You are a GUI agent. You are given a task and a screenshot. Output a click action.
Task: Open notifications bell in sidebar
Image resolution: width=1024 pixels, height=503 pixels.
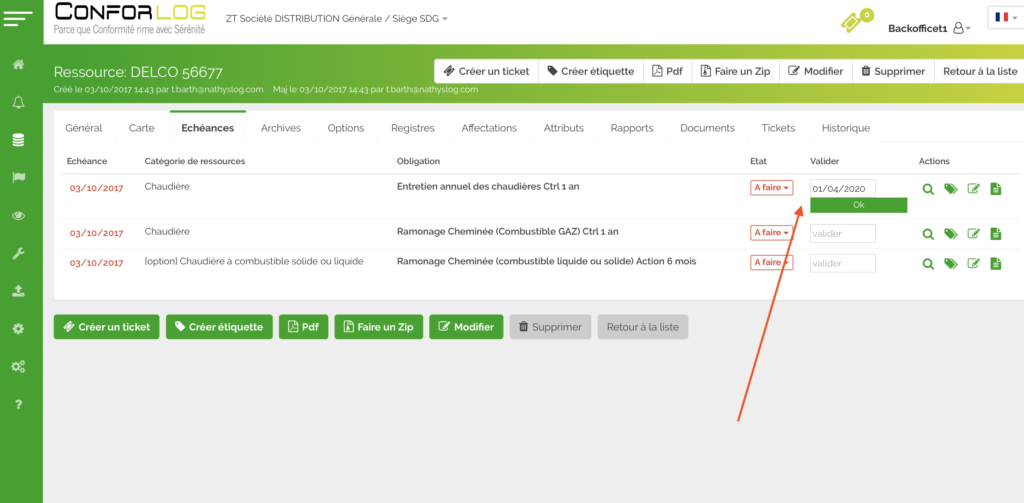(x=18, y=102)
